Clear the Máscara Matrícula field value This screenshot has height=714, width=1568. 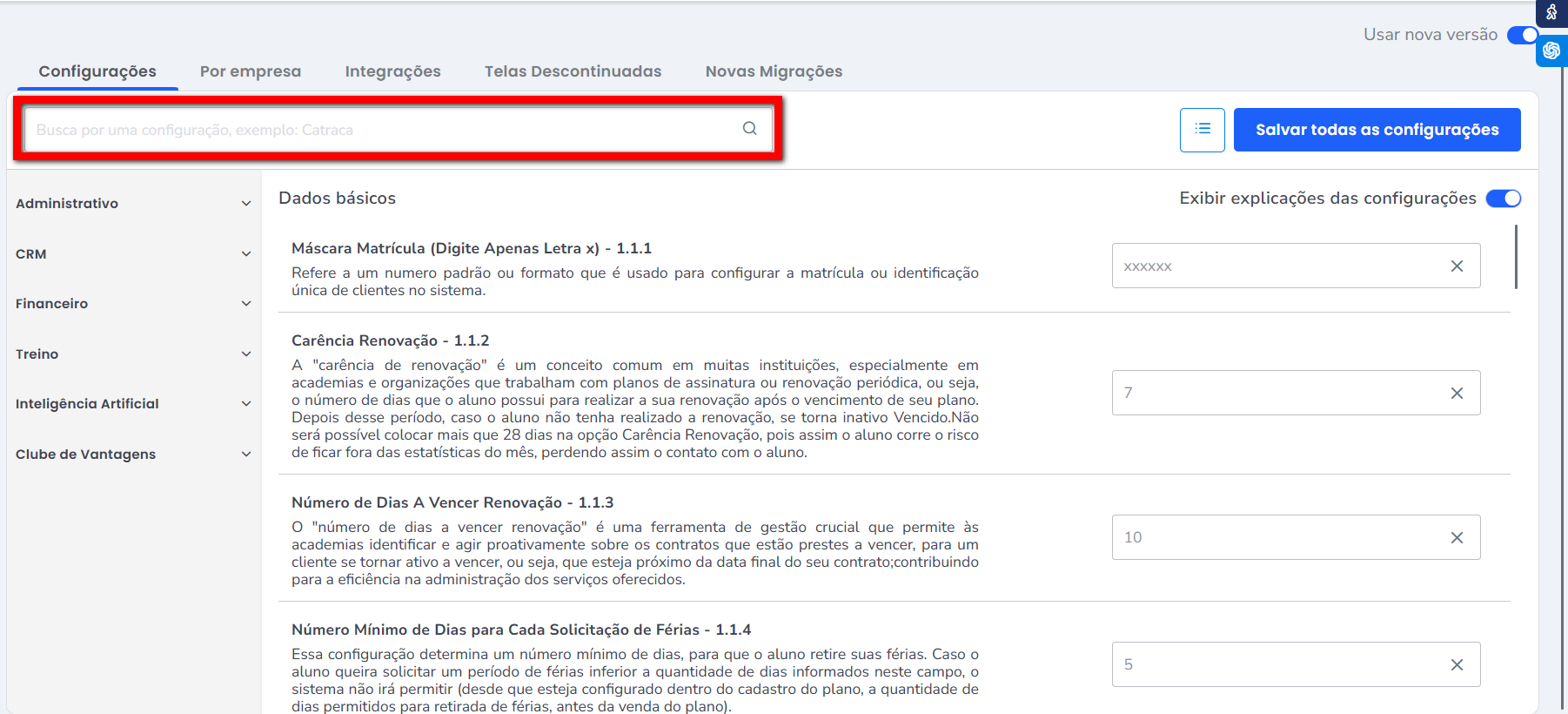tap(1457, 266)
